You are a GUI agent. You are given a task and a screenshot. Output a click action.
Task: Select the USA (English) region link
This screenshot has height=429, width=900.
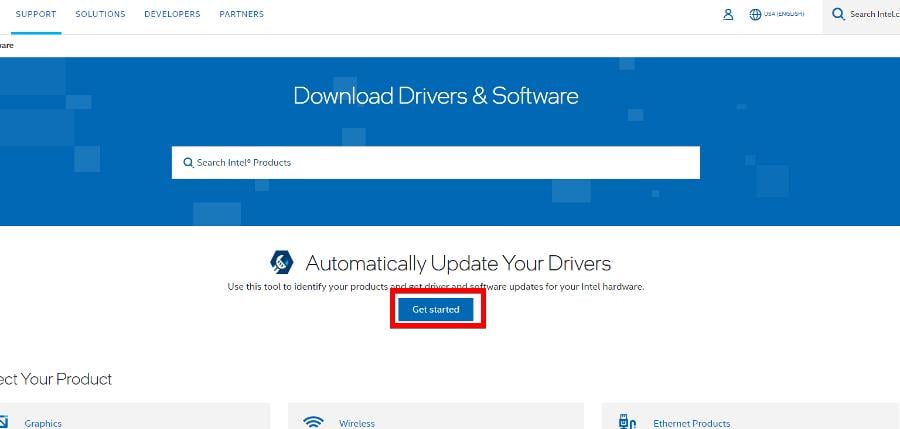tap(784, 14)
